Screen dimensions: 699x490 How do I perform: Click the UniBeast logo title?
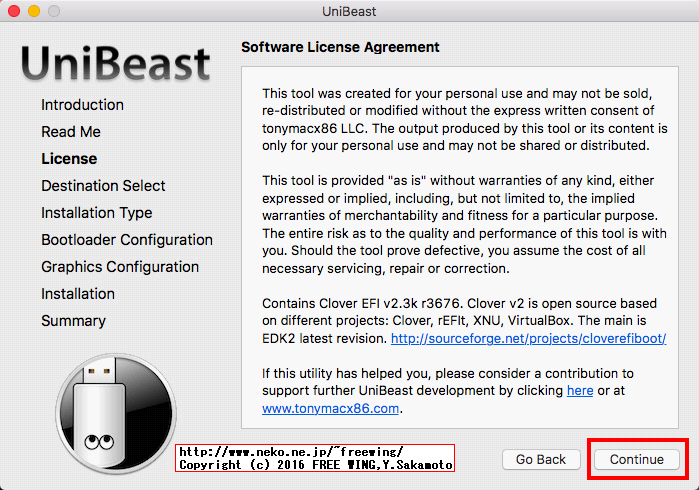coord(115,63)
